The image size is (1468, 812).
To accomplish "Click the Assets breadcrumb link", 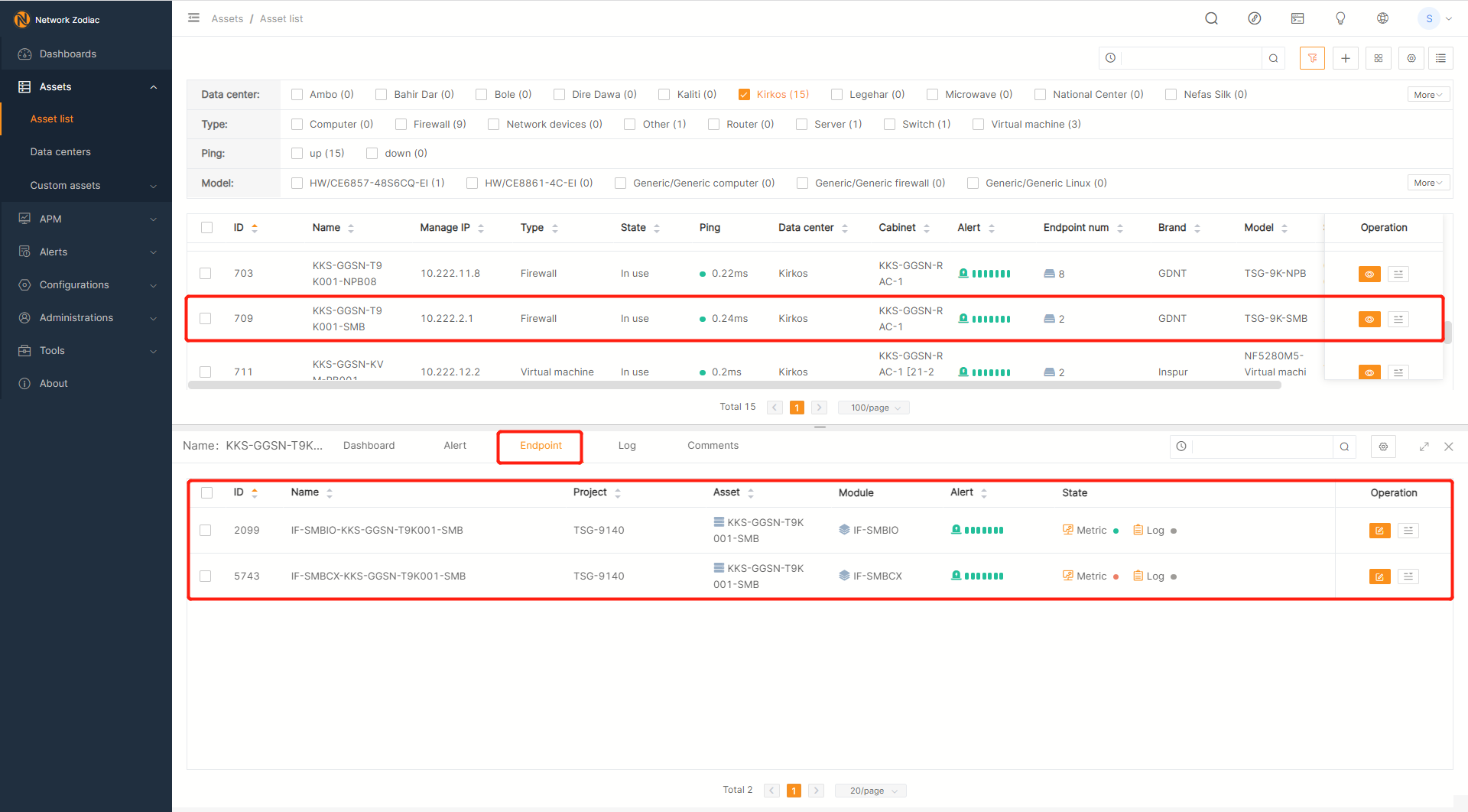I will (x=227, y=18).
